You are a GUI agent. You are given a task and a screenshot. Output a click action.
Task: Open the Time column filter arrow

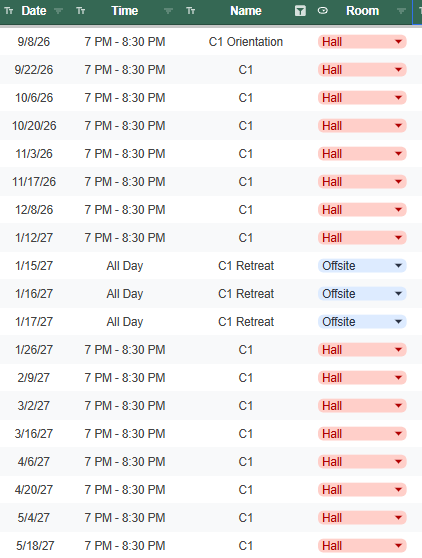click(168, 11)
